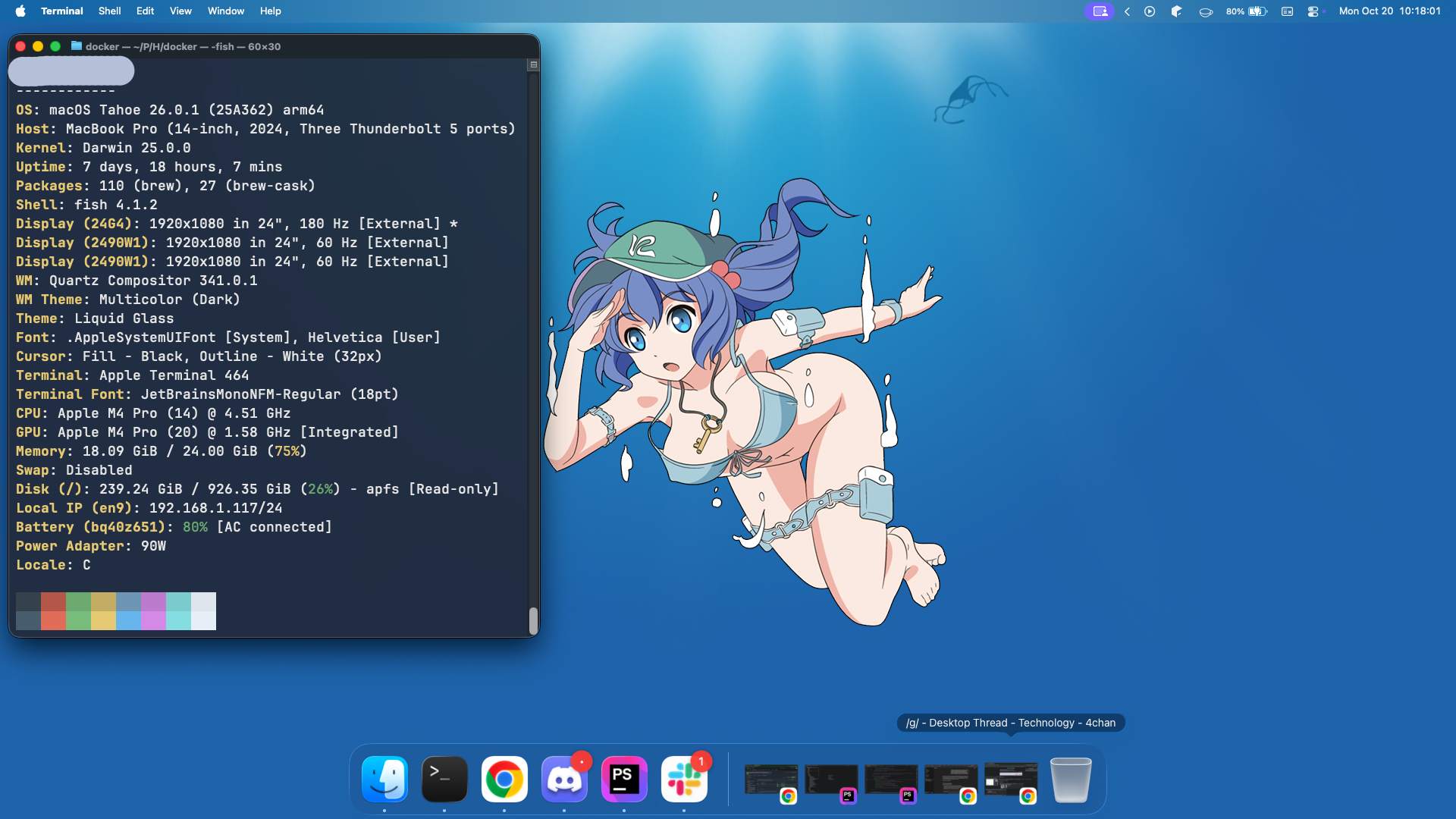The image size is (1456, 819).
Task: Launch Google Chrome from the Dock
Action: coord(504,779)
